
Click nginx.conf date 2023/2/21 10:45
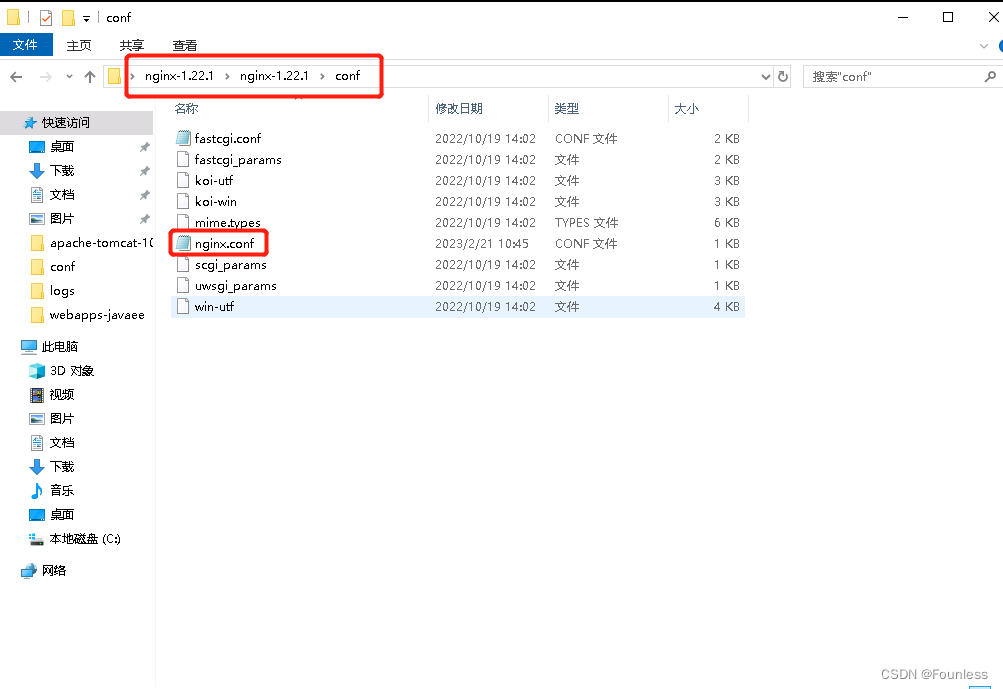[482, 244]
